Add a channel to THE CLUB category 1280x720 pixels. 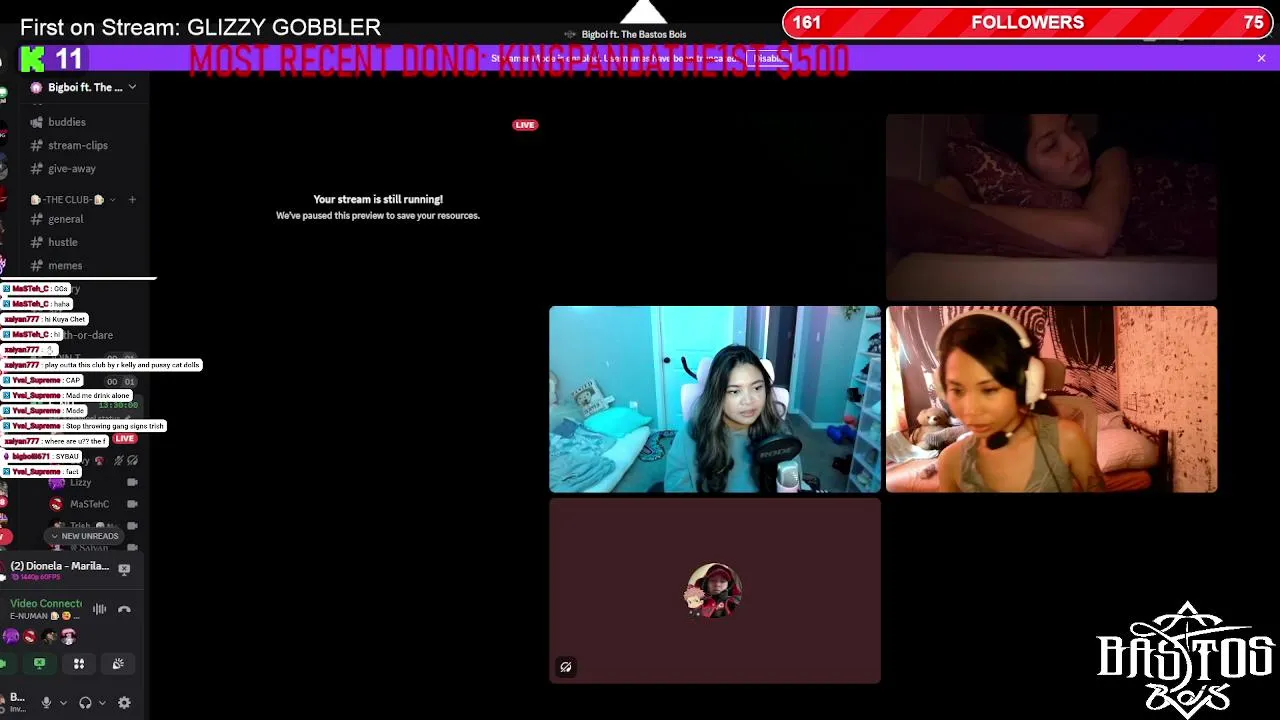tap(132, 199)
